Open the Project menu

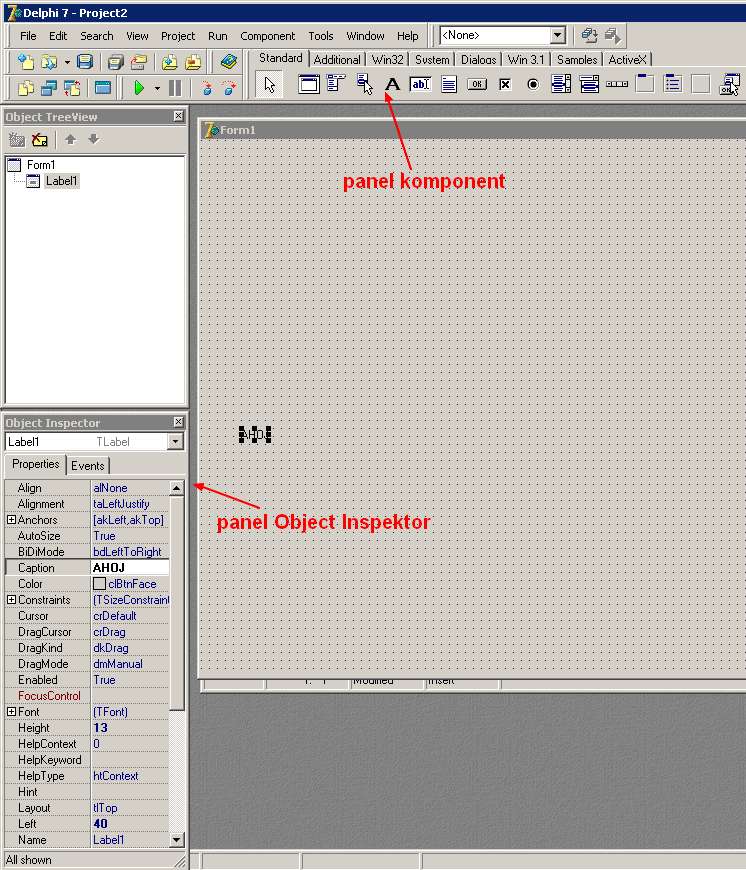[x=177, y=36]
